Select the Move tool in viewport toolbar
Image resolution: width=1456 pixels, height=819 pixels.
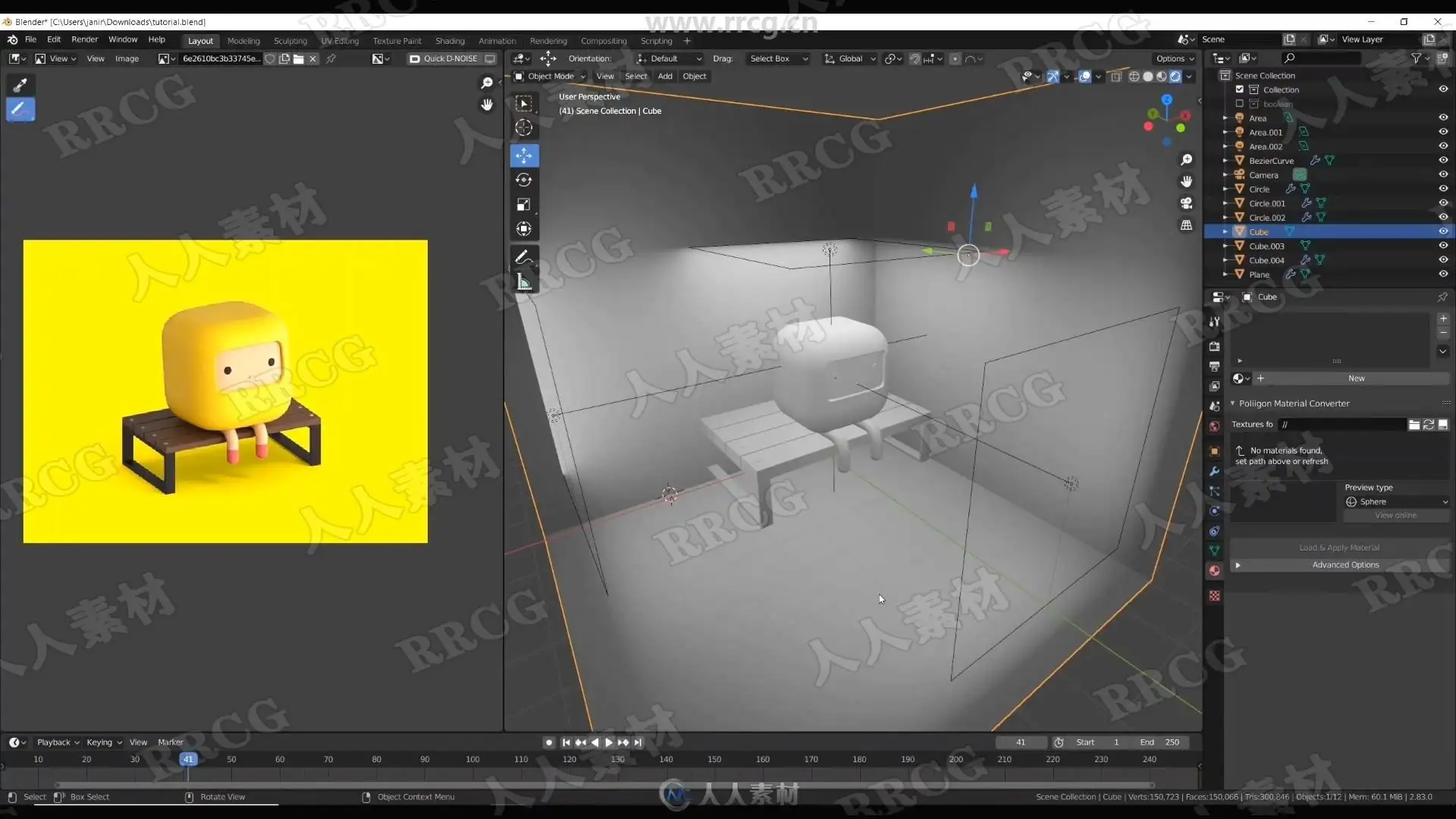(x=524, y=155)
